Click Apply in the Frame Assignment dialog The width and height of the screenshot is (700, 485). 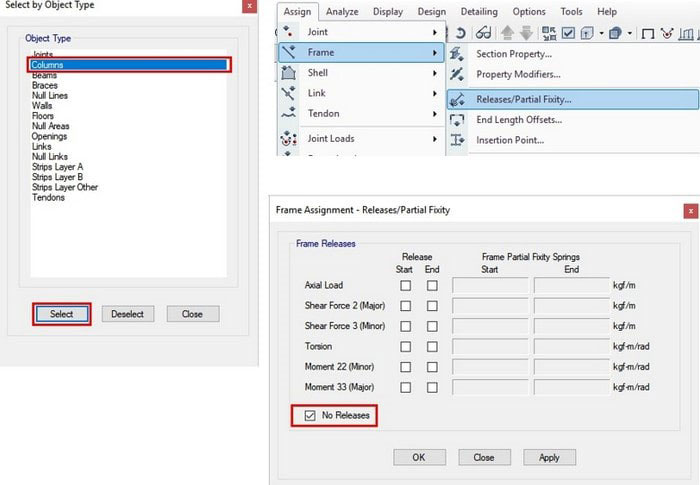point(549,457)
